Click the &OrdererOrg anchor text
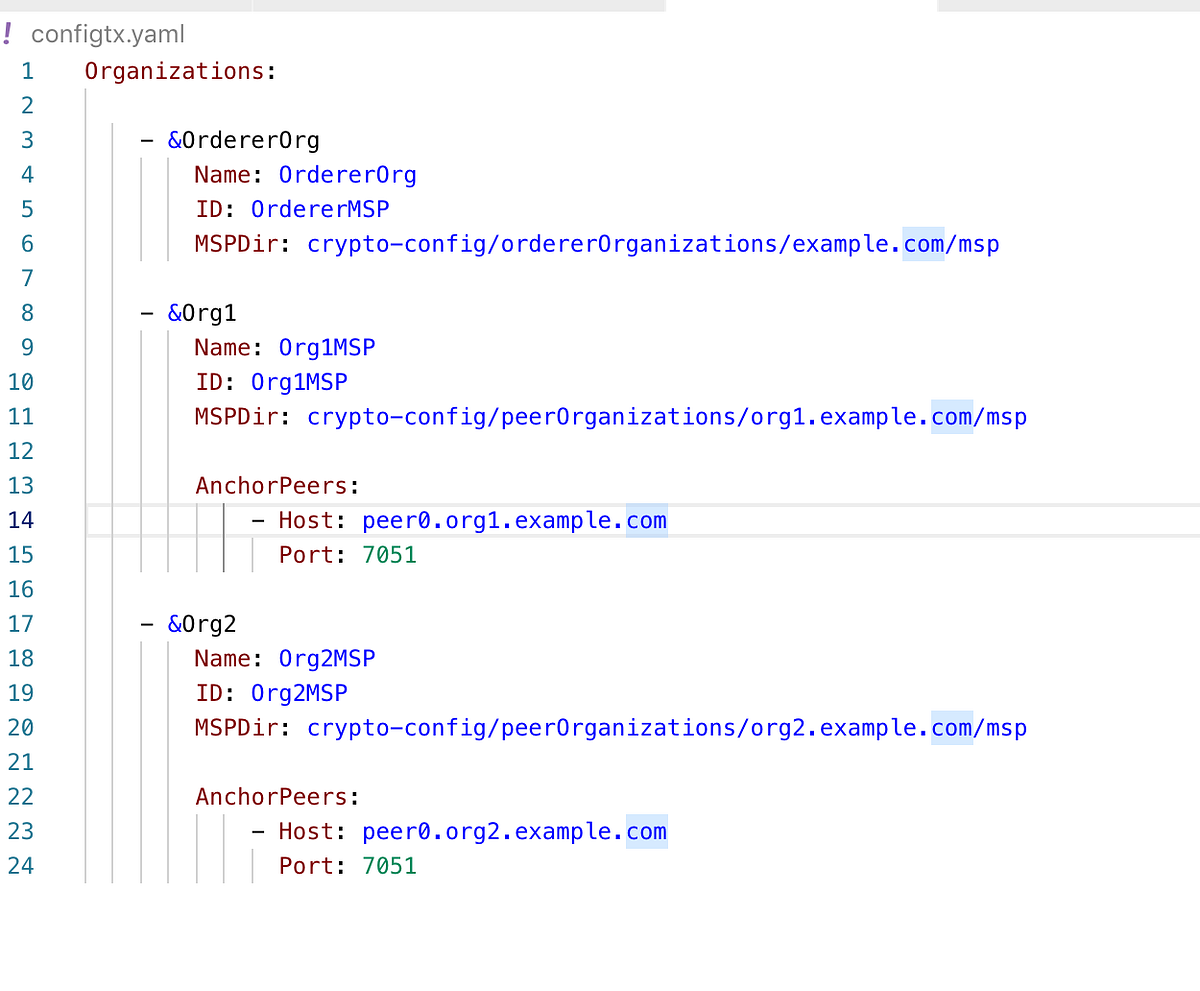Viewport: 1200px width, 991px height. (243, 140)
